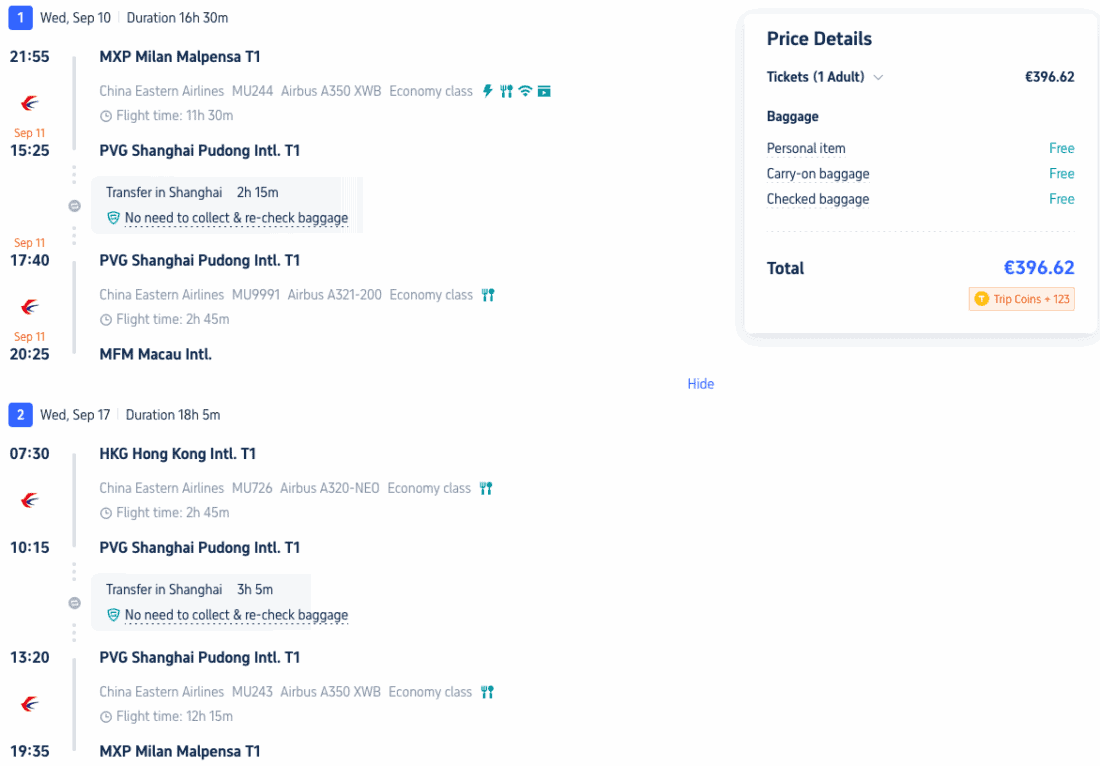This screenshot has height=766, width=1100.
Task: Click the China Eastern logo beside MU244
Action: click(x=30, y=103)
